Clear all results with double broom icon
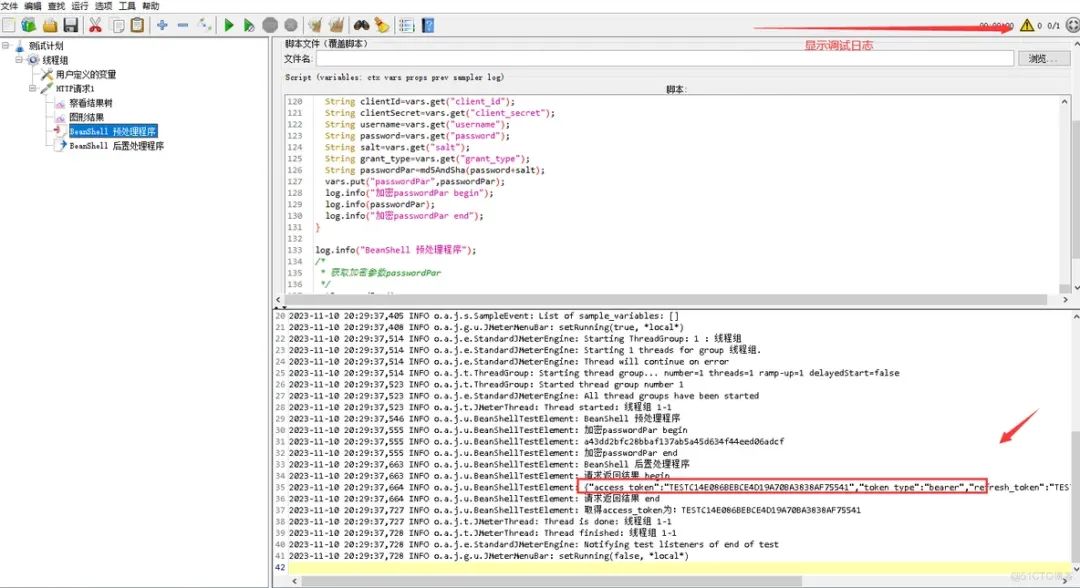The width and height of the screenshot is (1080, 588). coord(336,25)
